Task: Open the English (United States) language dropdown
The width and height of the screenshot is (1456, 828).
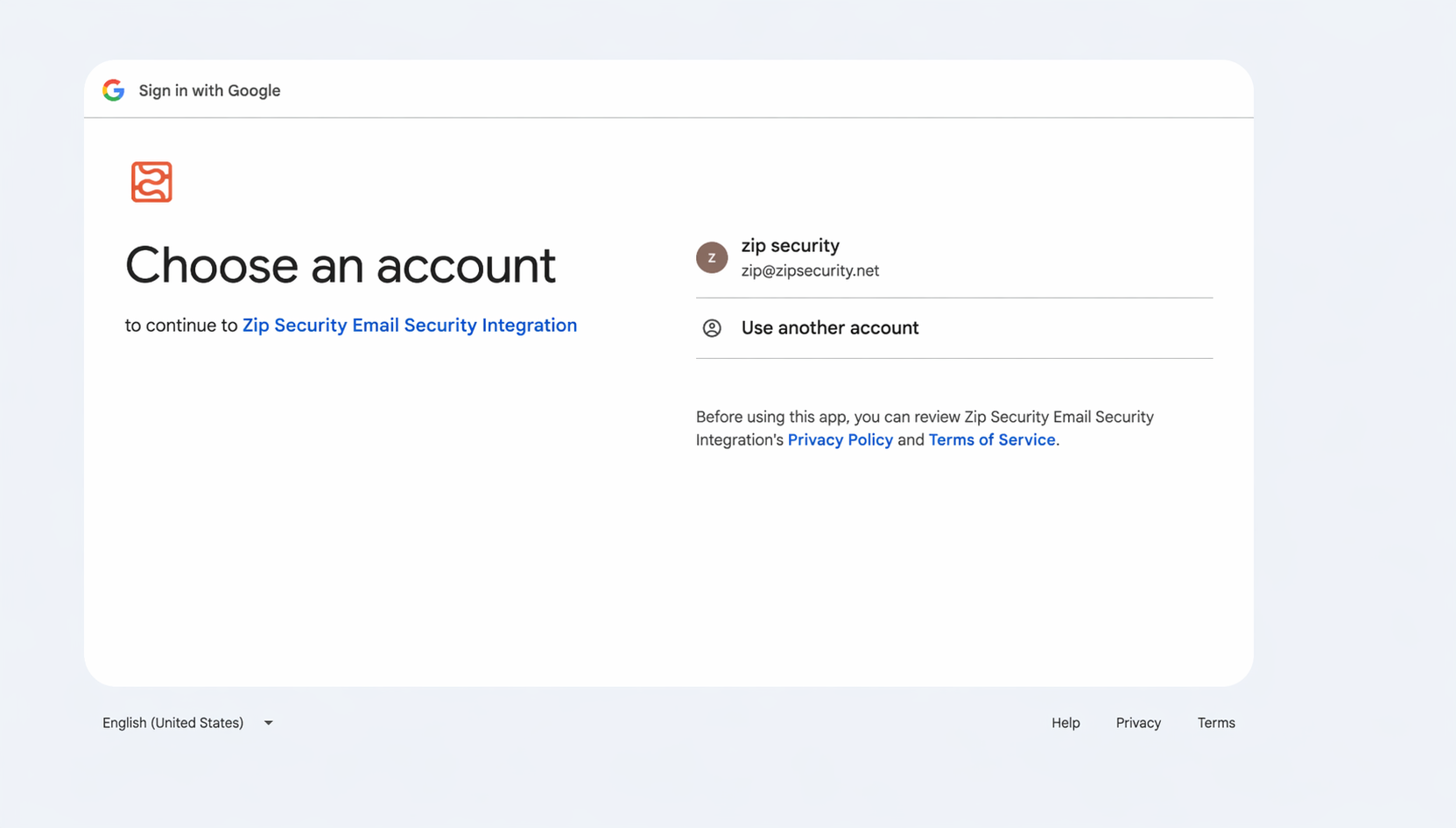Action: click(x=188, y=723)
